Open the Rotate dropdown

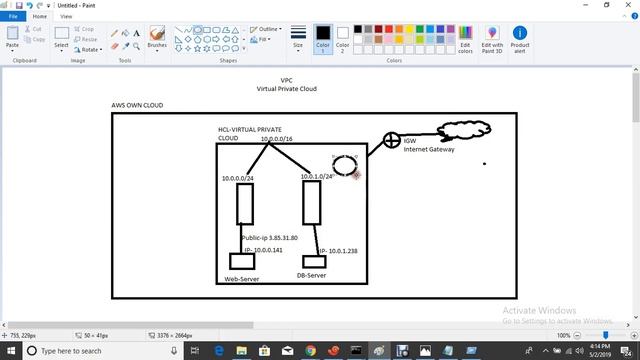click(88, 50)
